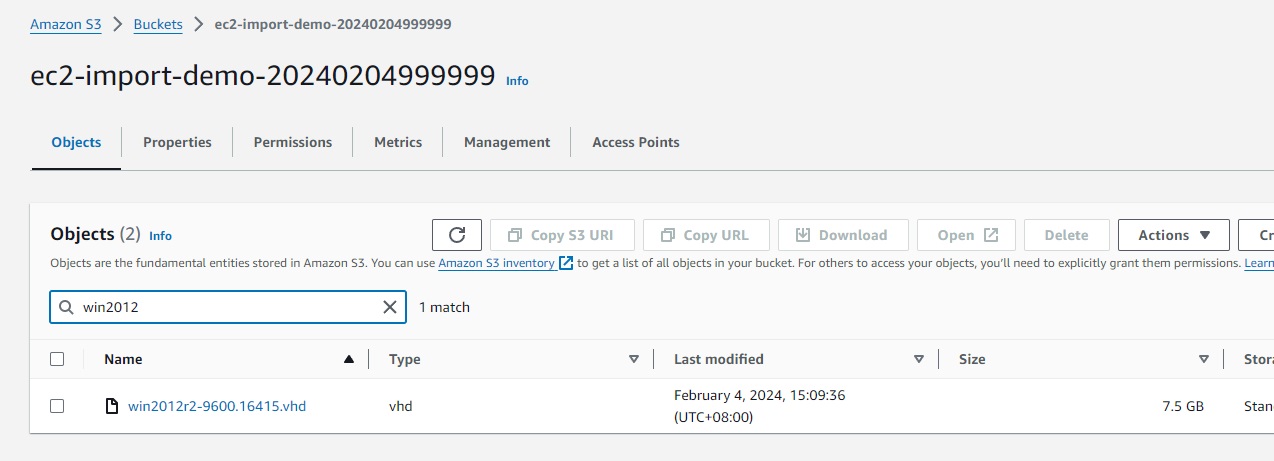Click the Copy S3 URI button

pos(561,235)
